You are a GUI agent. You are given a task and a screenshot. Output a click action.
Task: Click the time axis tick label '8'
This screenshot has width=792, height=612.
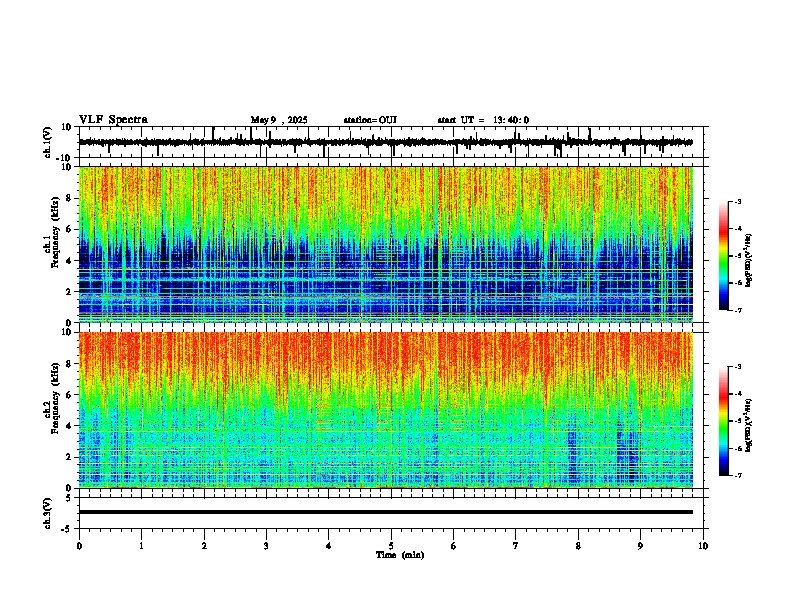(578, 546)
